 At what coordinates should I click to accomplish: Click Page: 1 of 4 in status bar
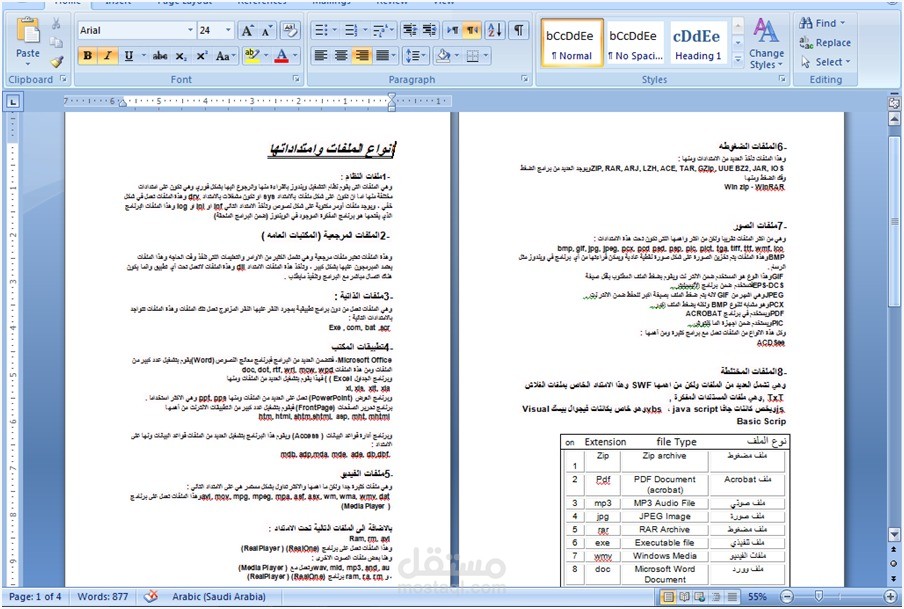click(x=35, y=596)
